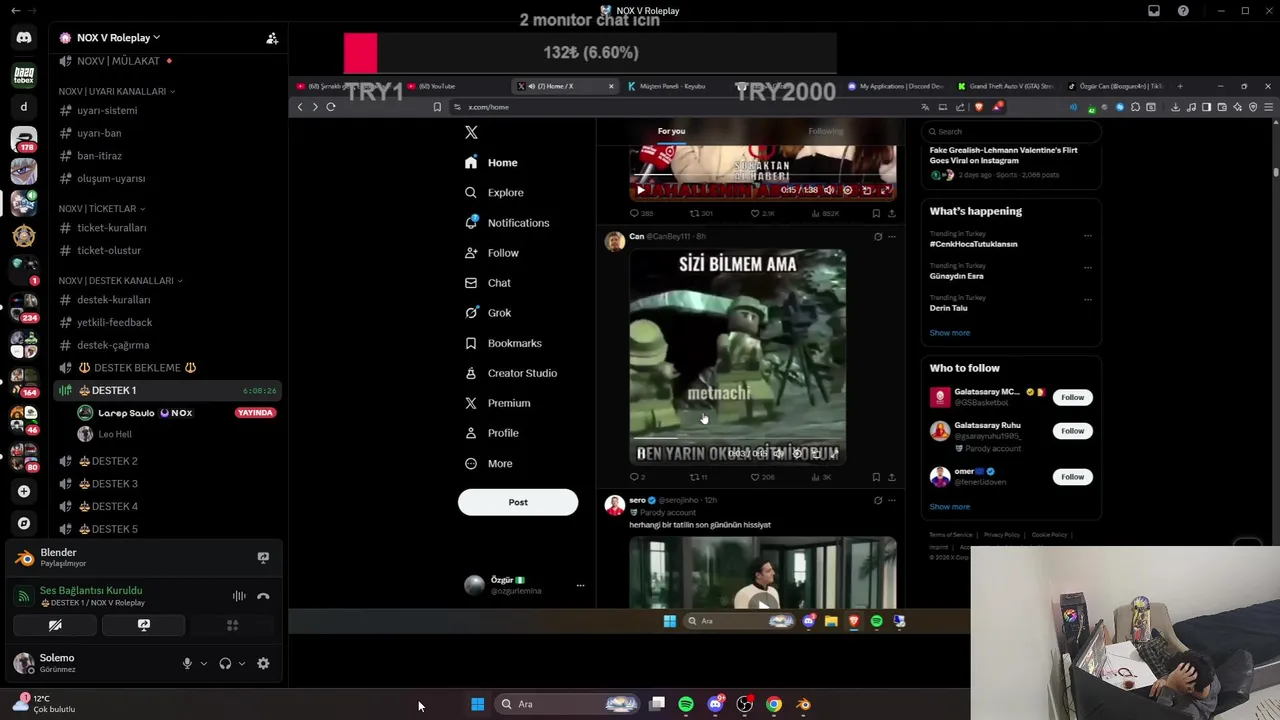The image size is (1280, 720).
Task: Open the three-dot menu on Can's tweet
Action: [892, 237]
